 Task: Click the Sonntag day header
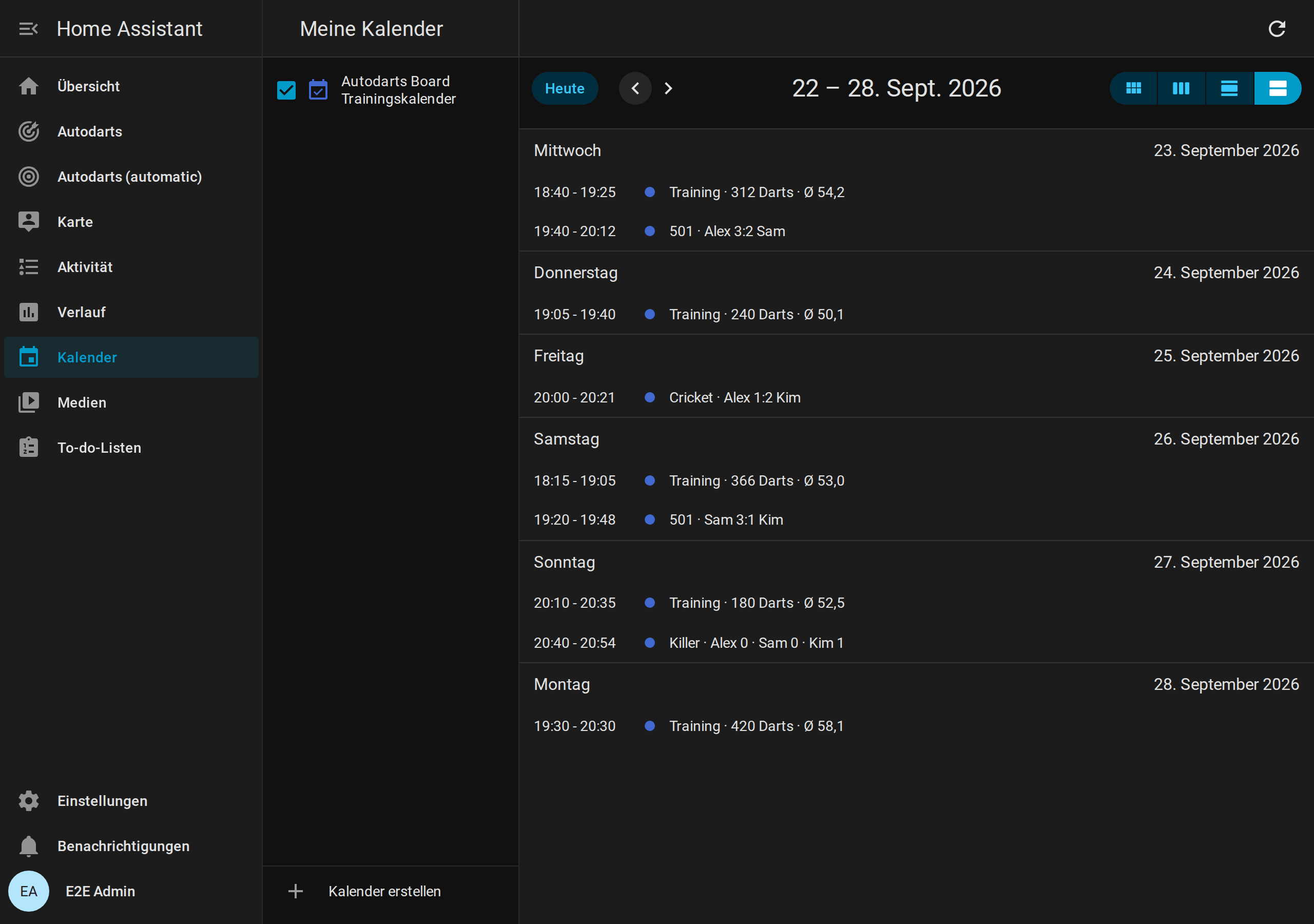pos(564,562)
